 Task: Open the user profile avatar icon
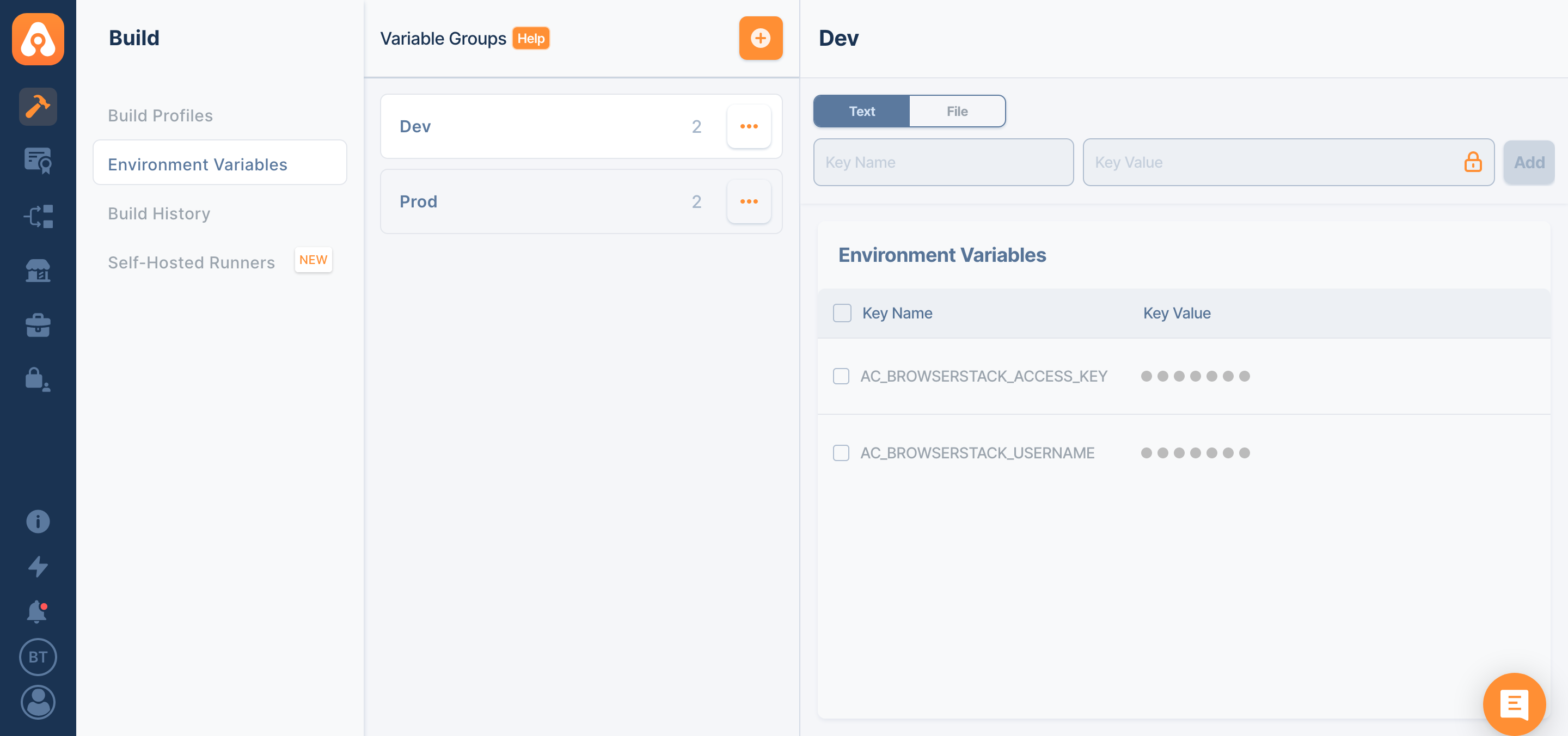coord(38,702)
